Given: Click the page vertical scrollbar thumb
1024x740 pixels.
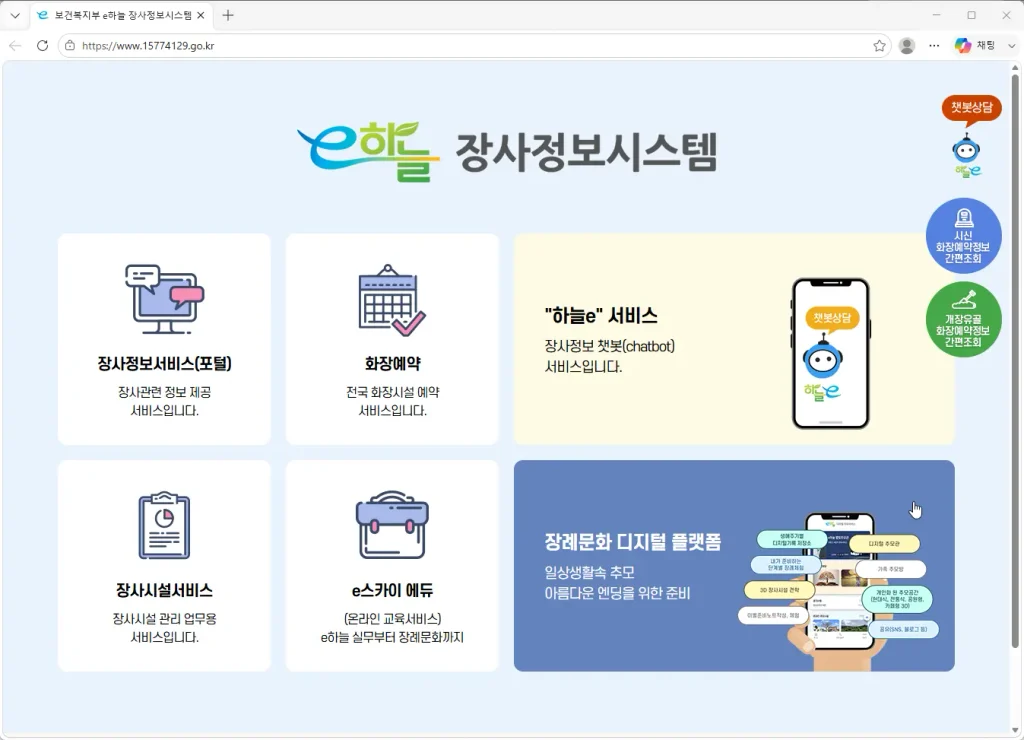Looking at the screenshot, I should [x=1015, y=359].
